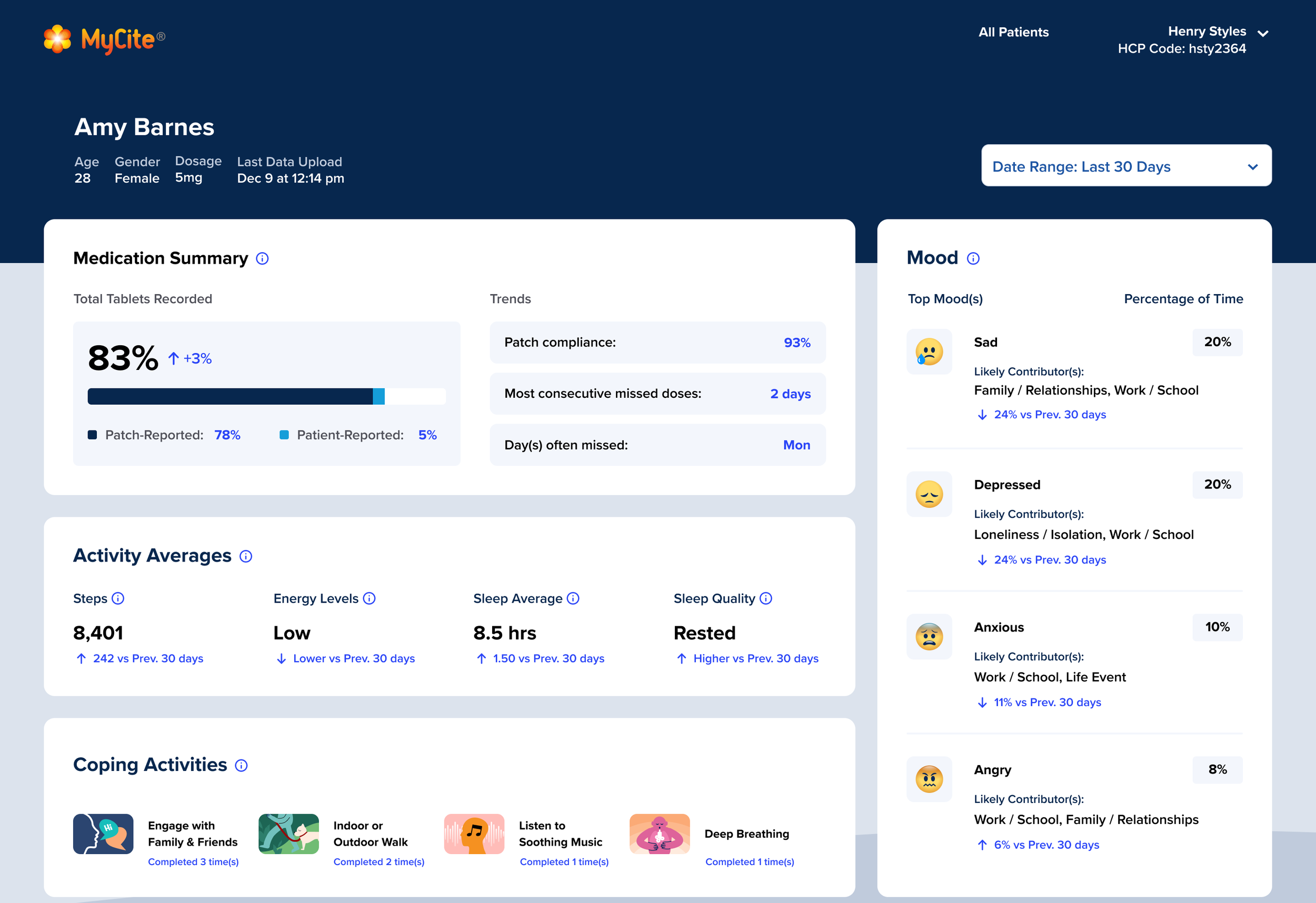1316x903 pixels.
Task: Select Listen to Soothing Music thumbnail
Action: (x=474, y=834)
